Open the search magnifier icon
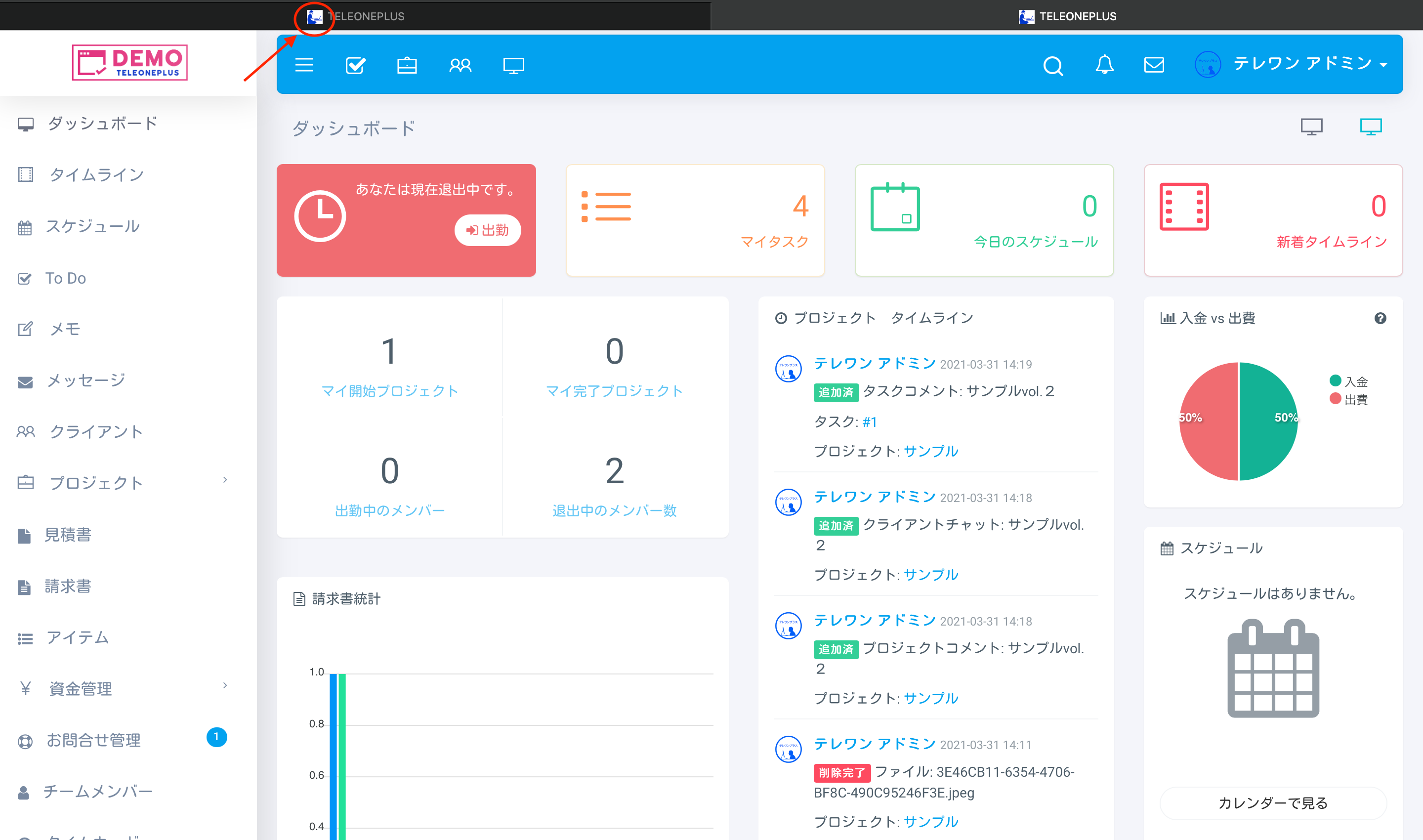 tap(1053, 66)
